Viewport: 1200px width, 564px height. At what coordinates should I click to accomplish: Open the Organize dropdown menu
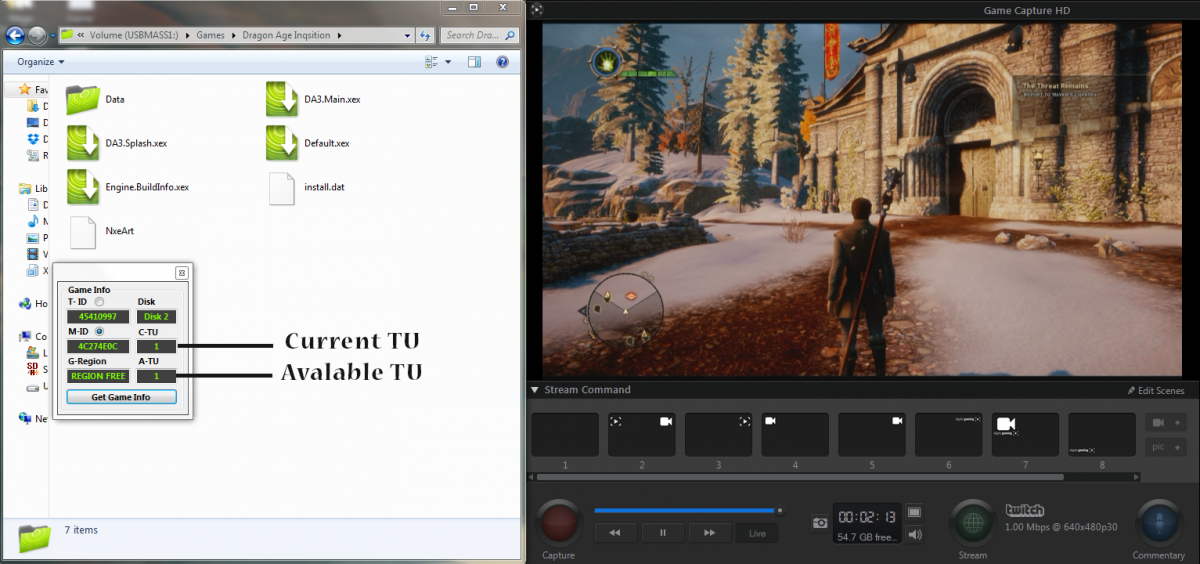tap(40, 62)
